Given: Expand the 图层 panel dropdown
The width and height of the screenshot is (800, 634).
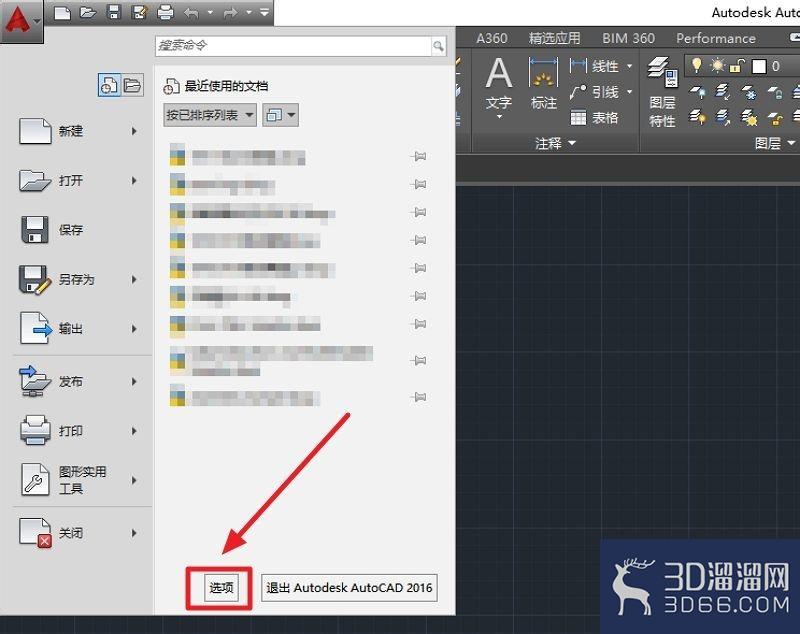Looking at the screenshot, I should point(774,143).
